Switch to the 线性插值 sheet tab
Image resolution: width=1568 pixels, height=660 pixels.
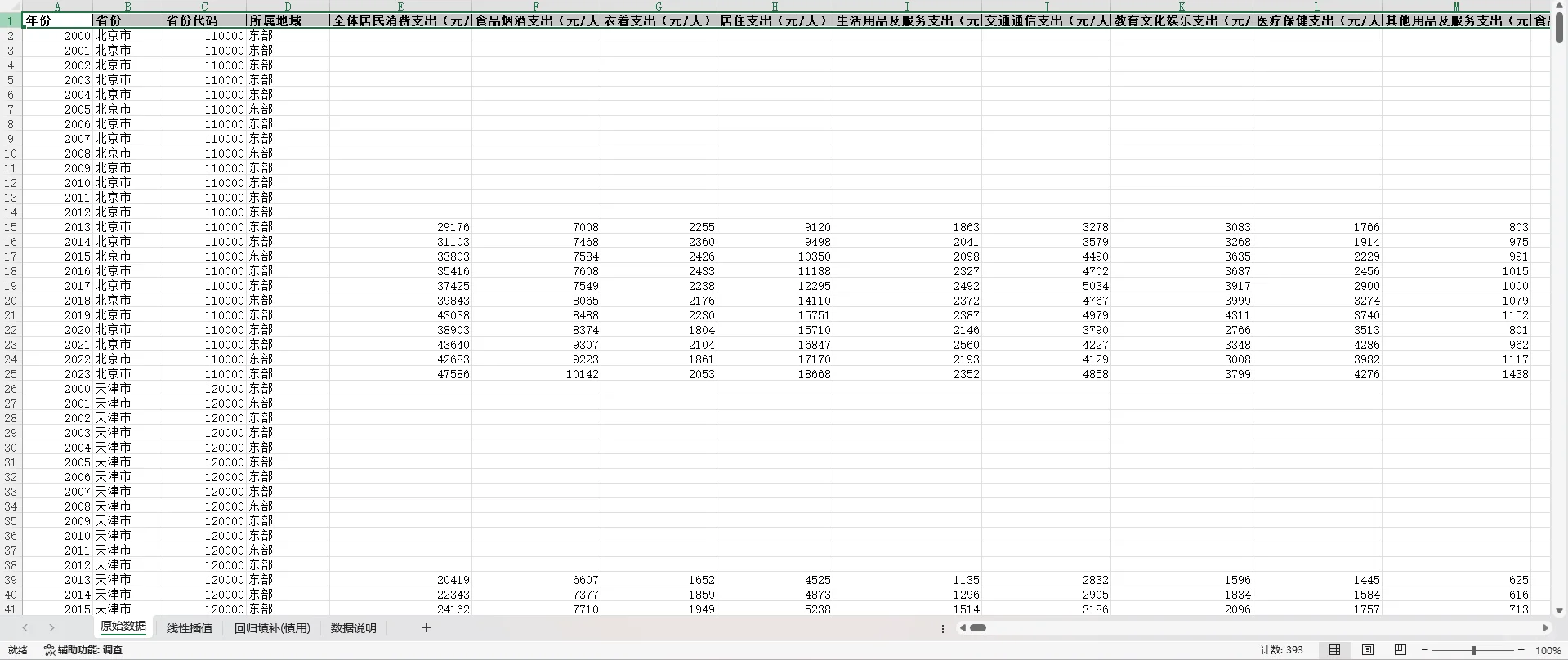click(190, 628)
